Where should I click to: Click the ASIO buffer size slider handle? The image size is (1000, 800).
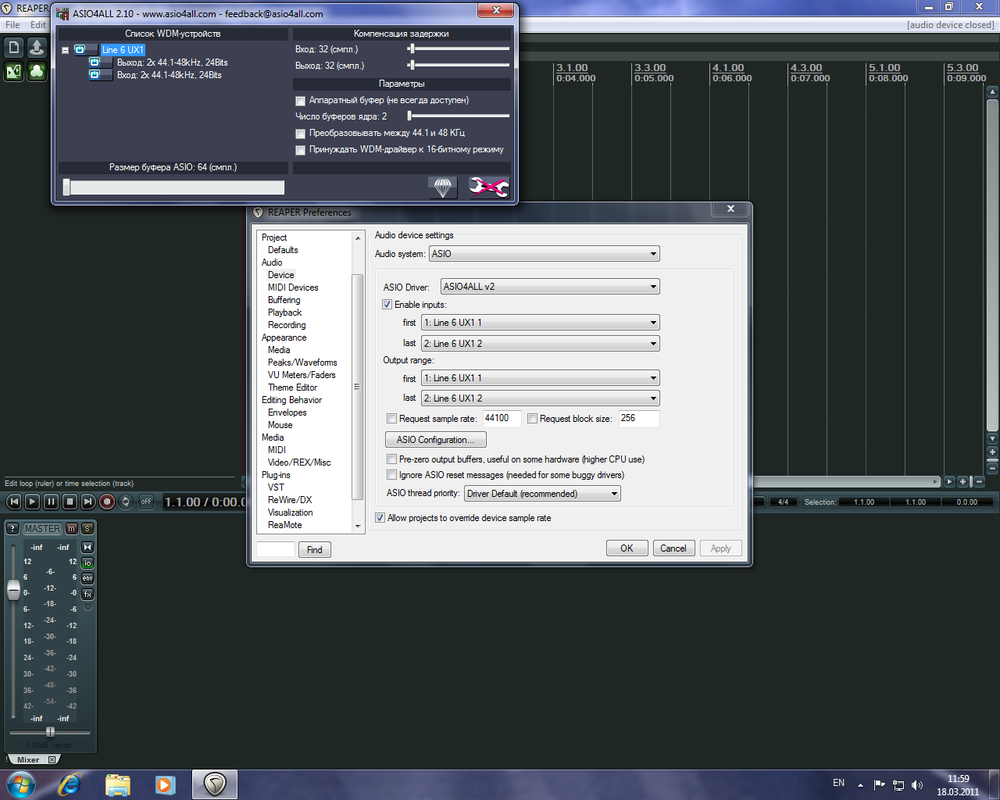pos(66,187)
